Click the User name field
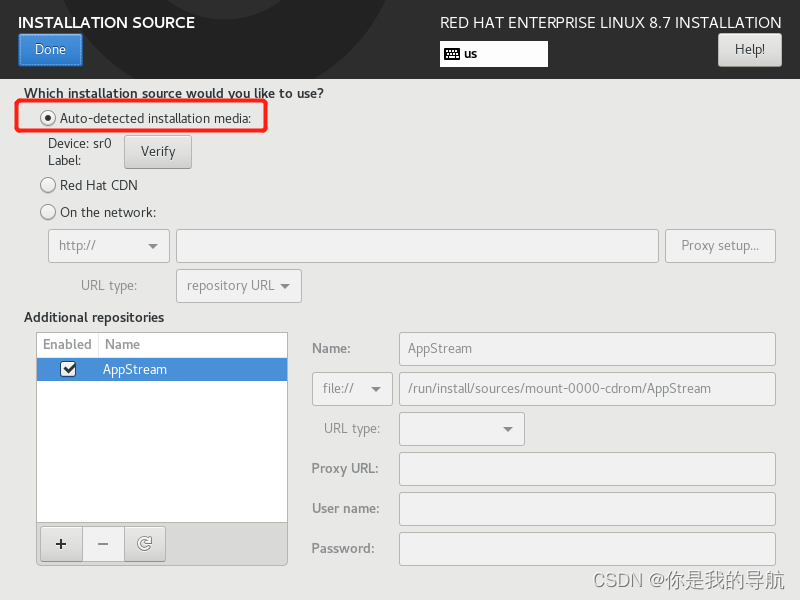The image size is (800, 600). 587,509
